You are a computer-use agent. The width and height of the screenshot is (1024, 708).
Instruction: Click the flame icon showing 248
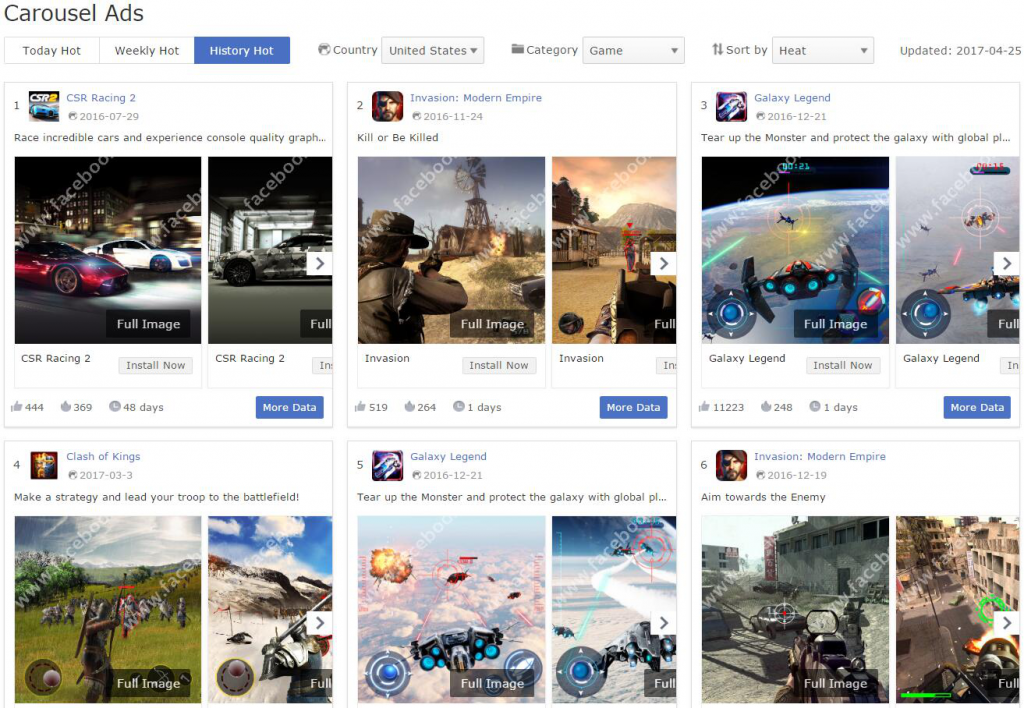(766, 406)
